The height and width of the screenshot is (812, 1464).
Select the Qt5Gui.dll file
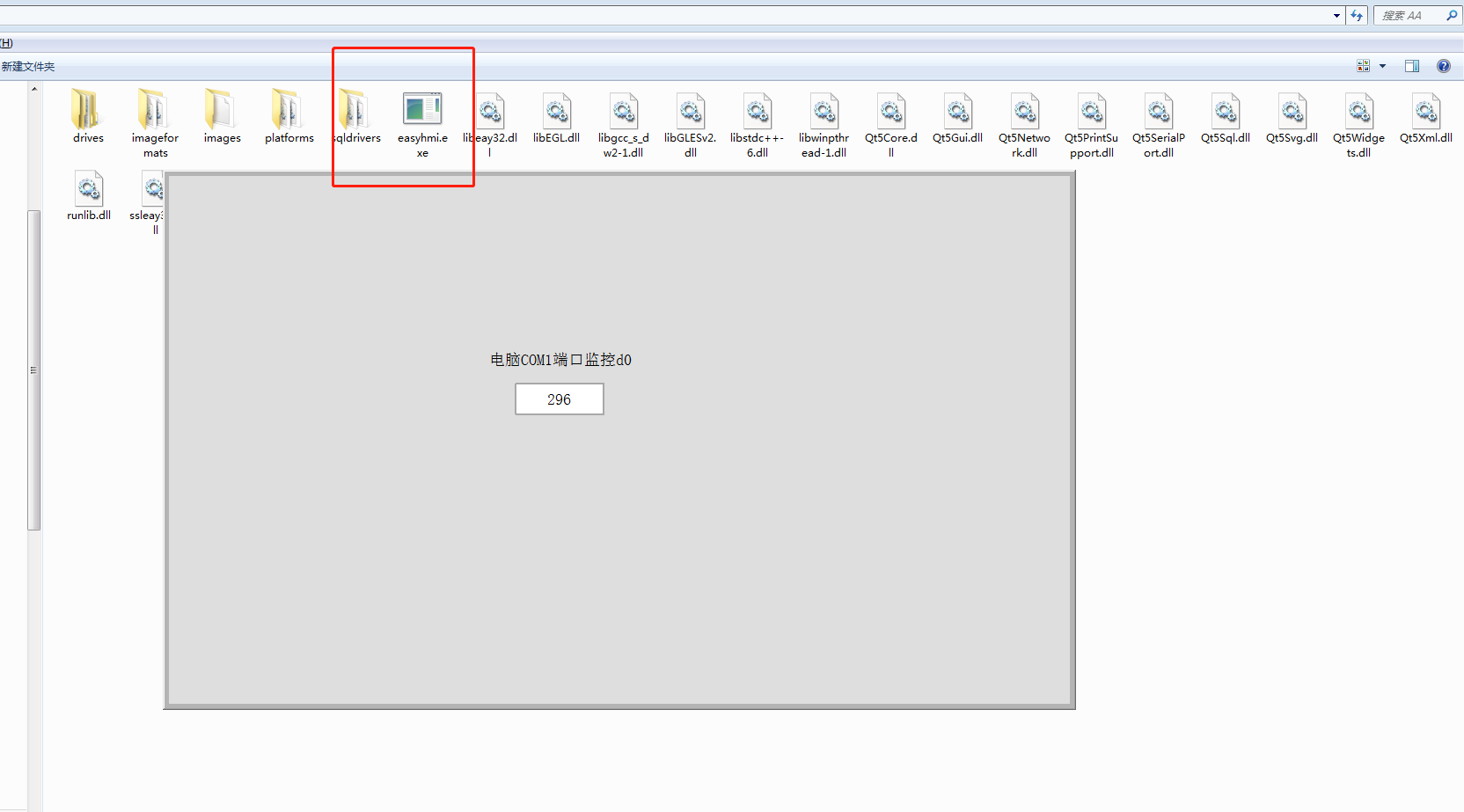[x=957, y=113]
